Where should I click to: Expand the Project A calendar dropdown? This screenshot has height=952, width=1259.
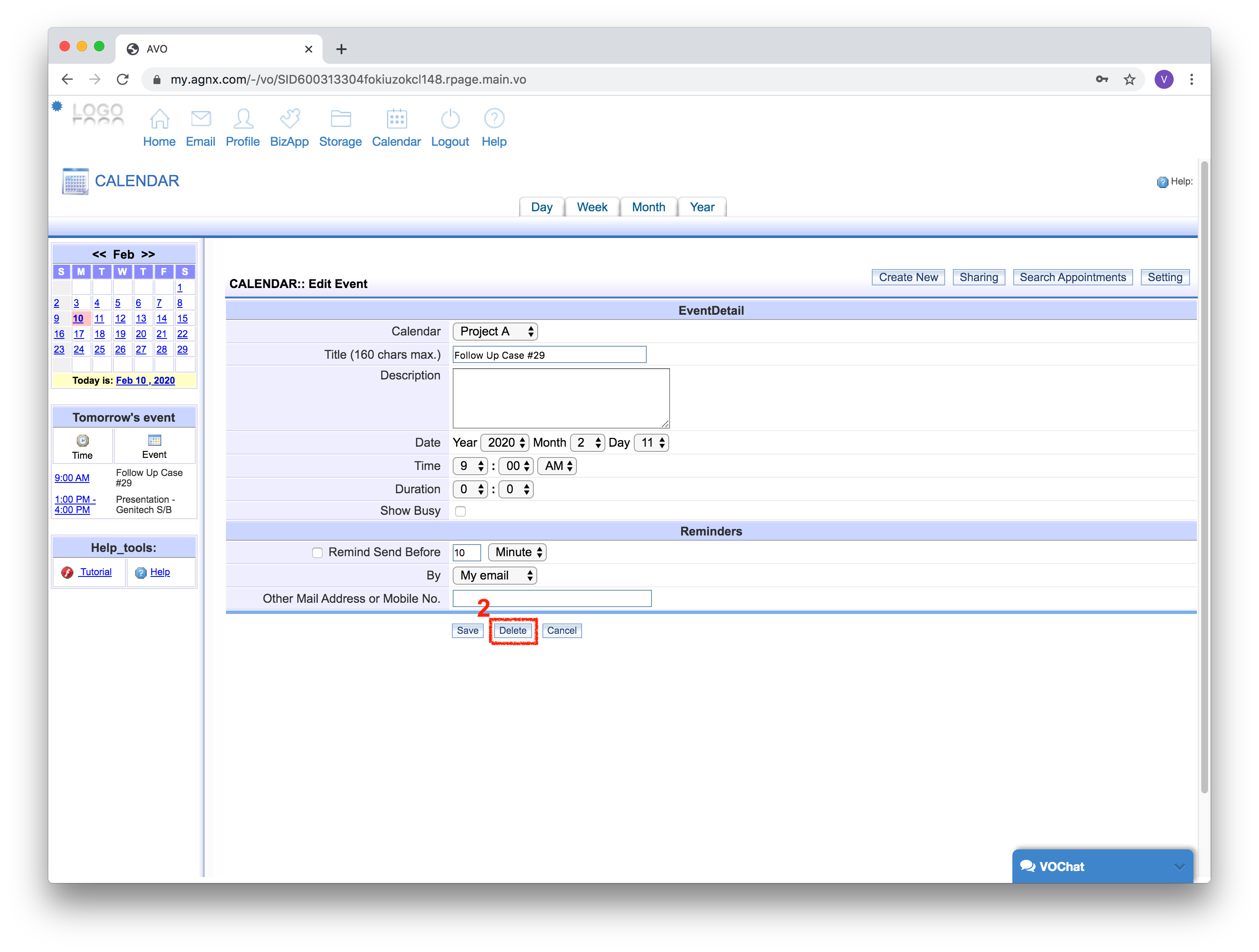pos(495,331)
